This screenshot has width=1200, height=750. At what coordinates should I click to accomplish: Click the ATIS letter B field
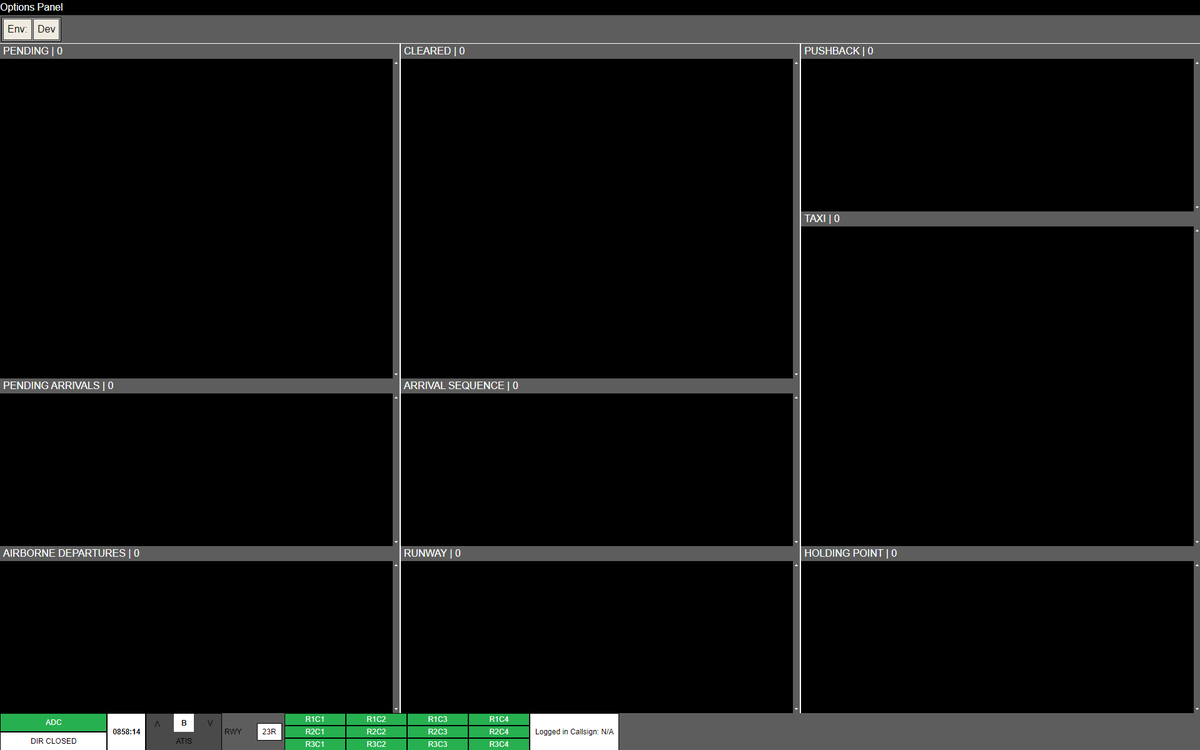183,722
